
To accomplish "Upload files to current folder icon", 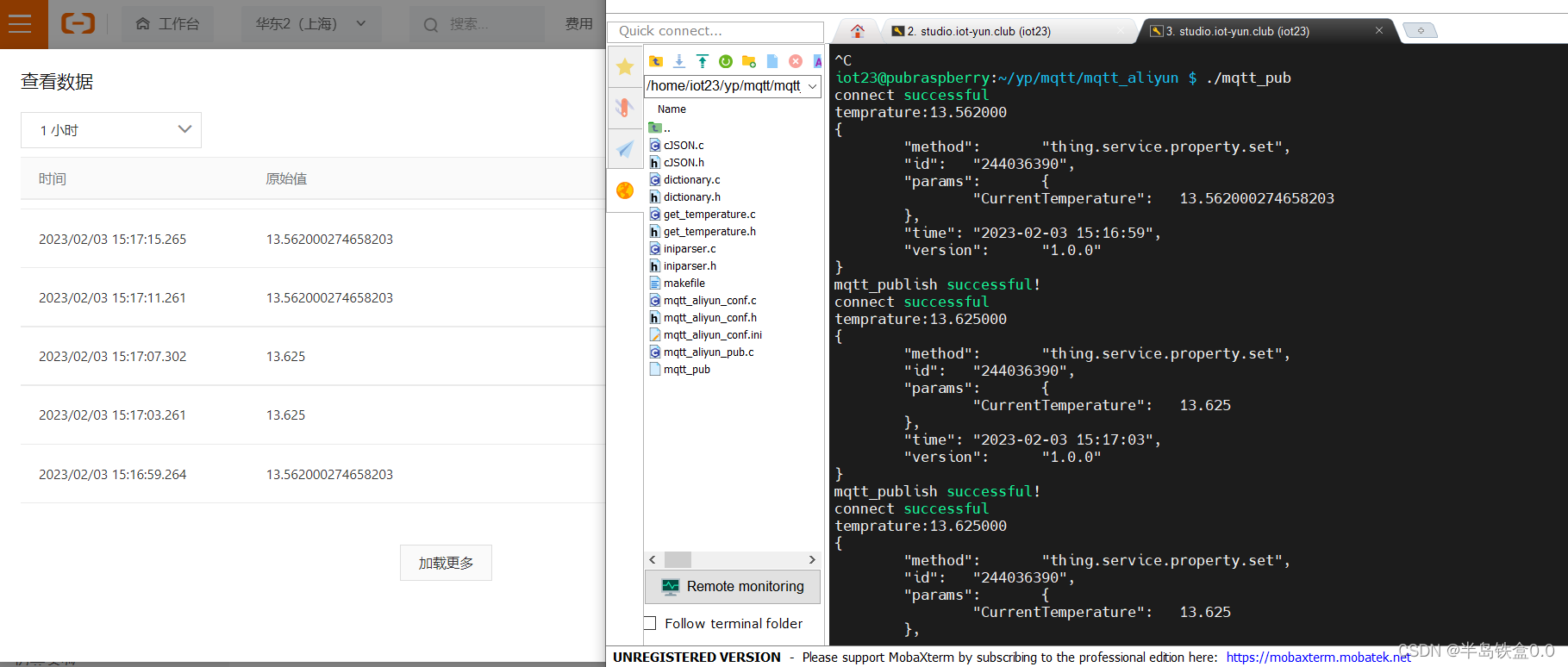I will [703, 61].
